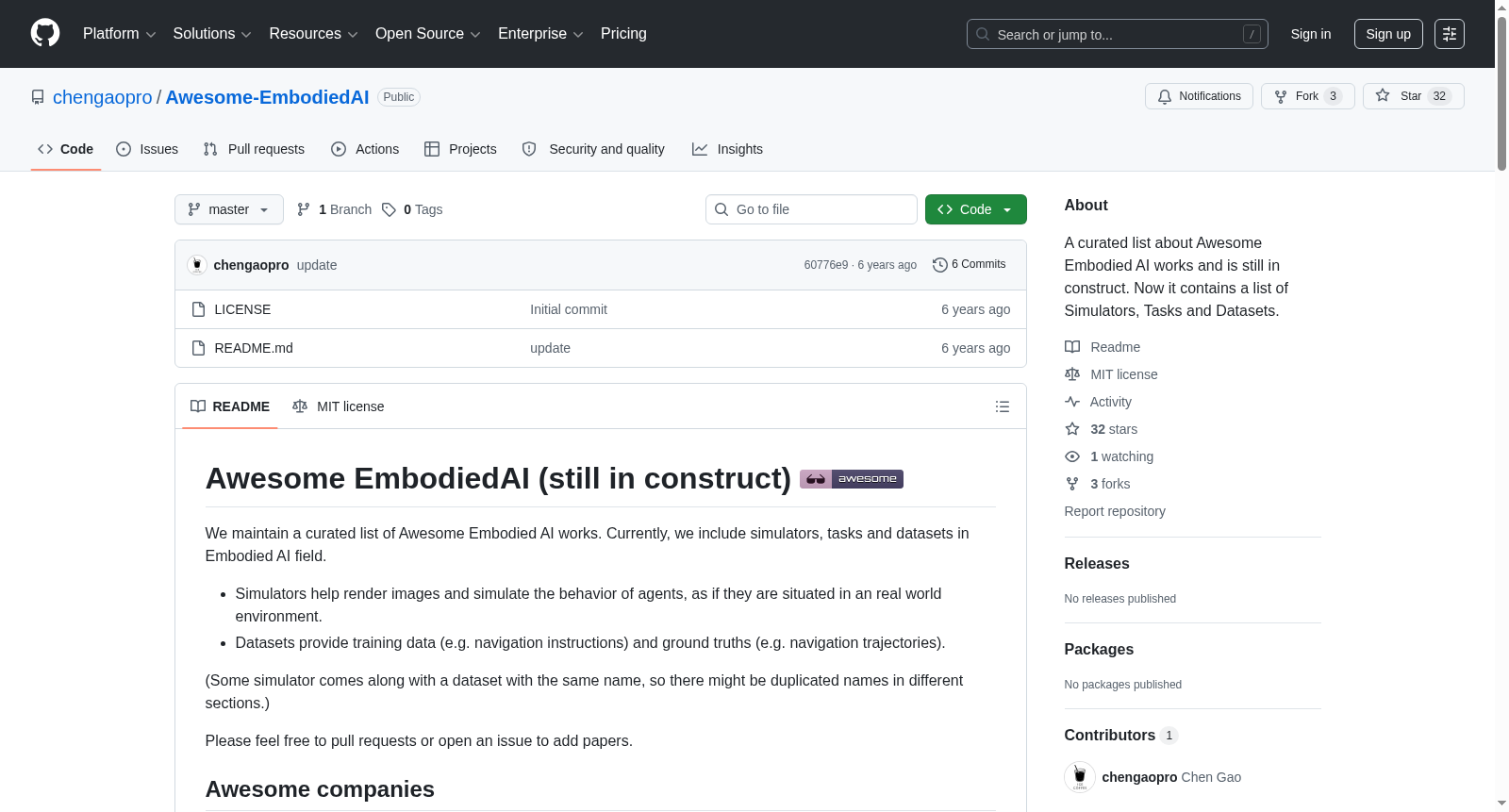Open the README.md file
The image size is (1509, 812).
(x=254, y=348)
